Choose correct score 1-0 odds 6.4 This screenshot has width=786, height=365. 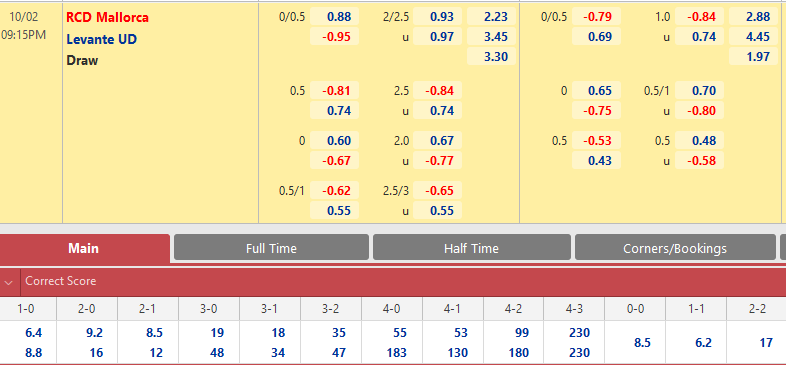coord(34,333)
